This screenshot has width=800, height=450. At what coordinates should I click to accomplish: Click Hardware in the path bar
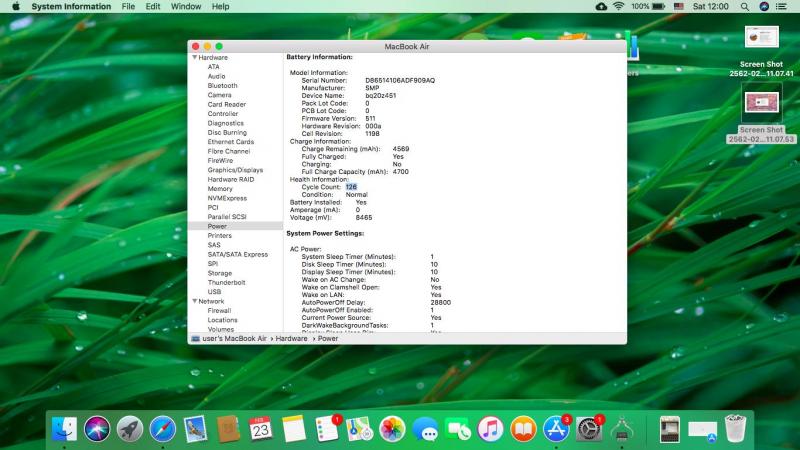coord(291,339)
